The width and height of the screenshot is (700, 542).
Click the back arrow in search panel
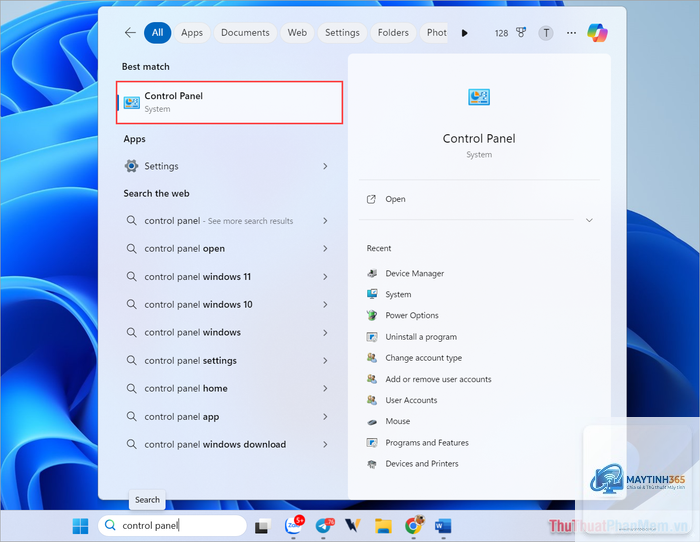click(130, 33)
